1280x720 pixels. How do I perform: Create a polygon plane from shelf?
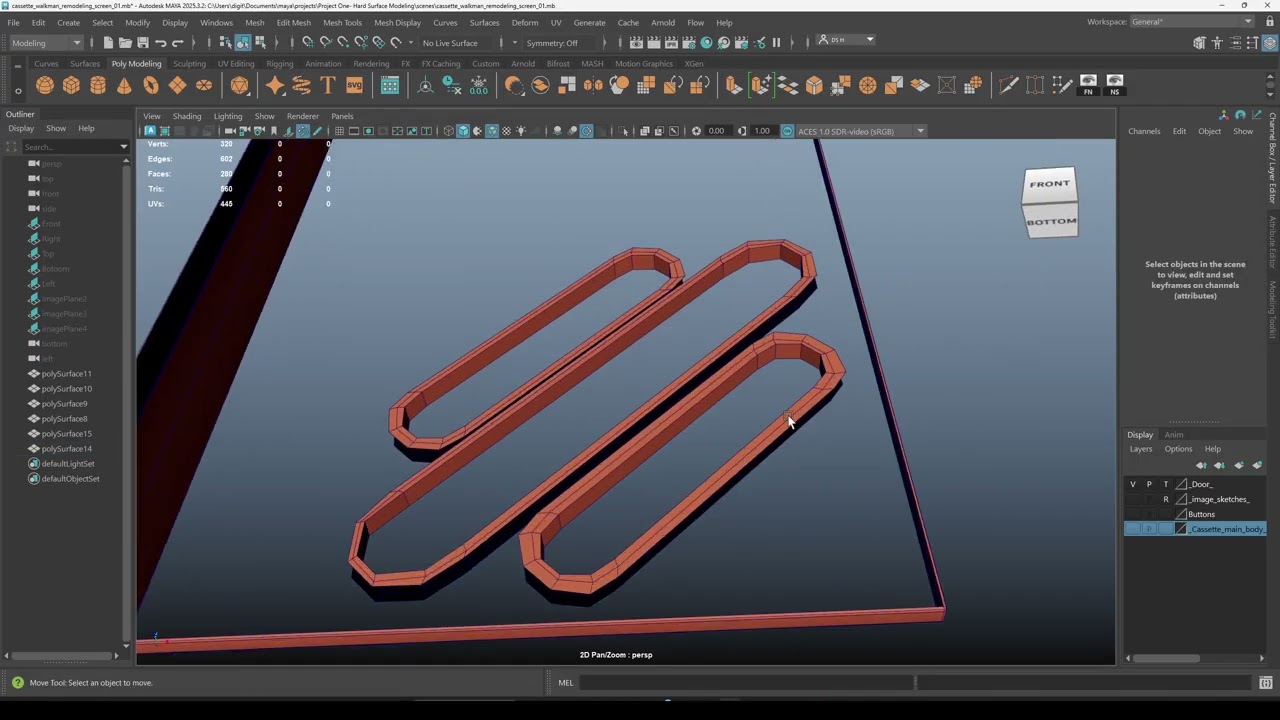click(x=177, y=86)
